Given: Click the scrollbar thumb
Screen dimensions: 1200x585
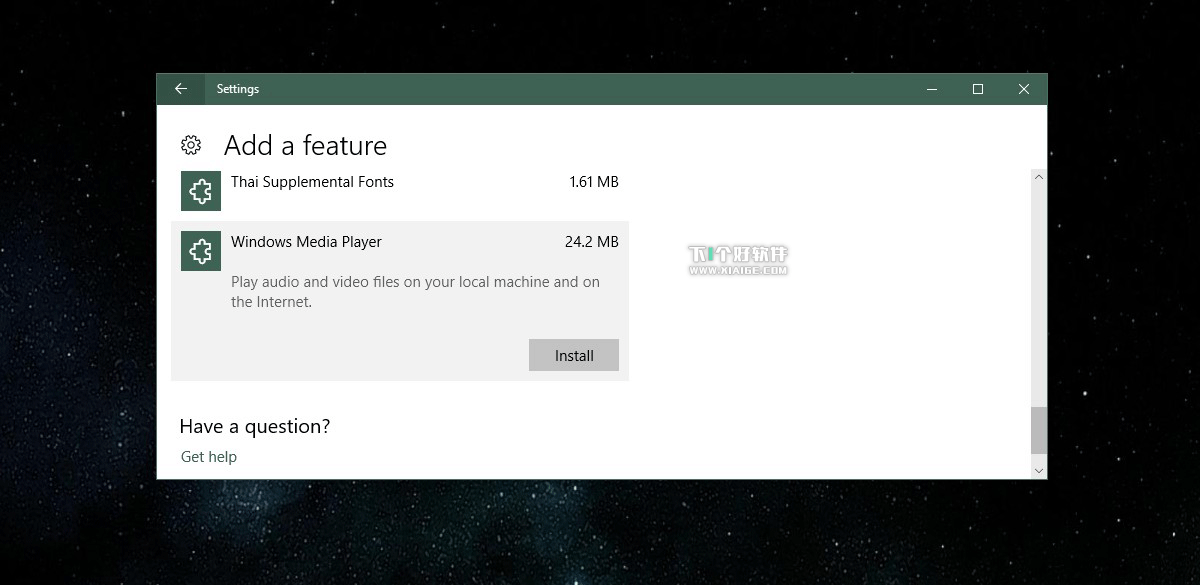Looking at the screenshot, I should tap(1038, 432).
